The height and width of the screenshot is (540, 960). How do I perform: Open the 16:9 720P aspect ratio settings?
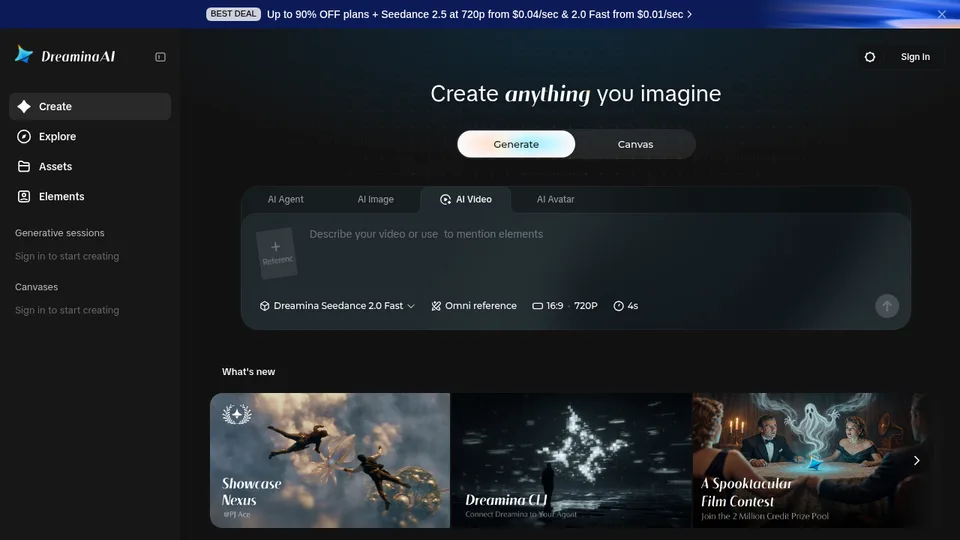[x=564, y=306]
